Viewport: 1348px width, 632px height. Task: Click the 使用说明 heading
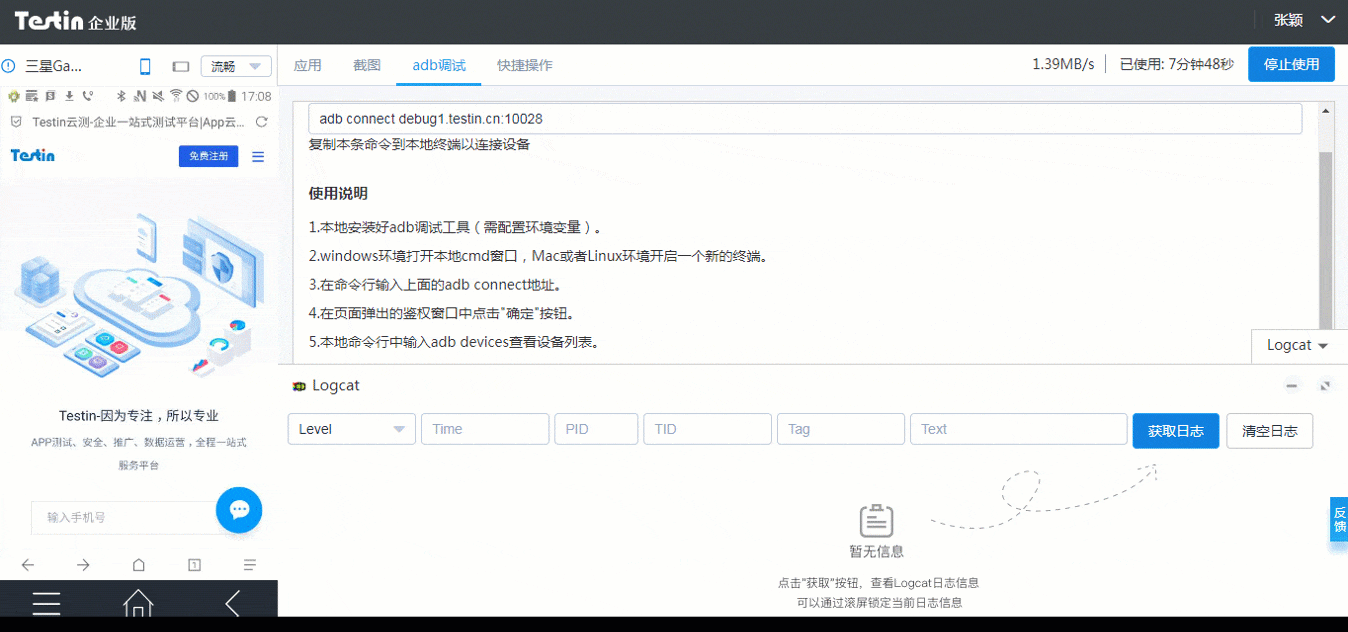338,193
